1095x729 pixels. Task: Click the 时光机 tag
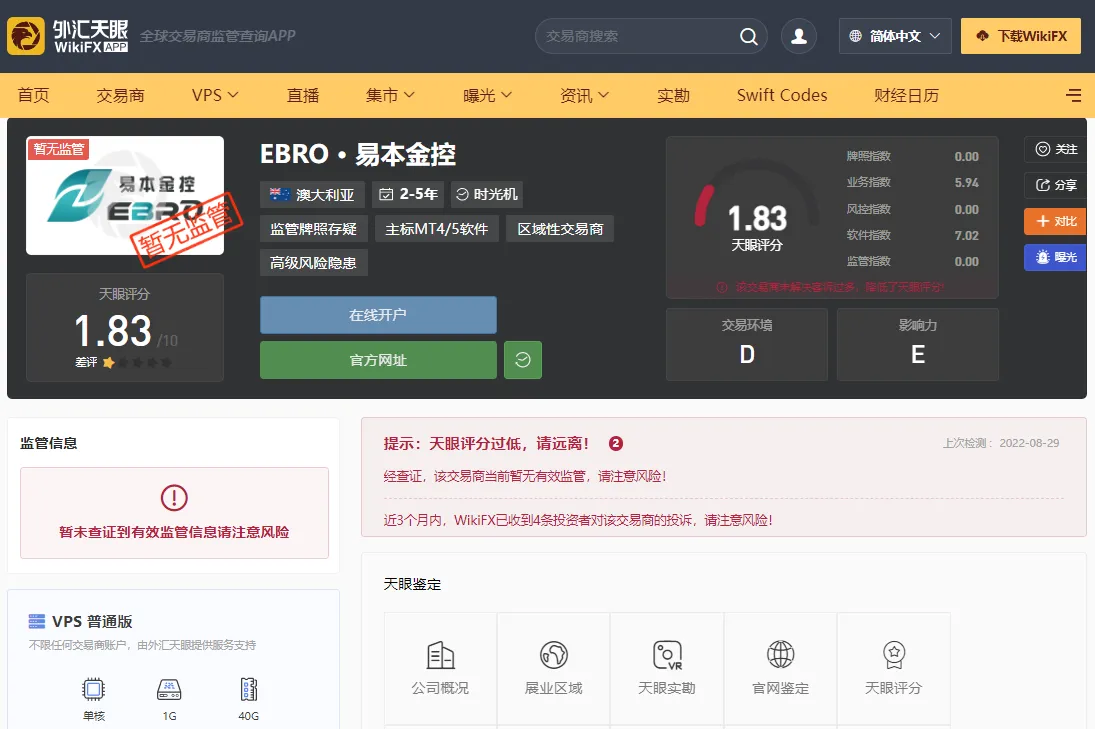(487, 194)
